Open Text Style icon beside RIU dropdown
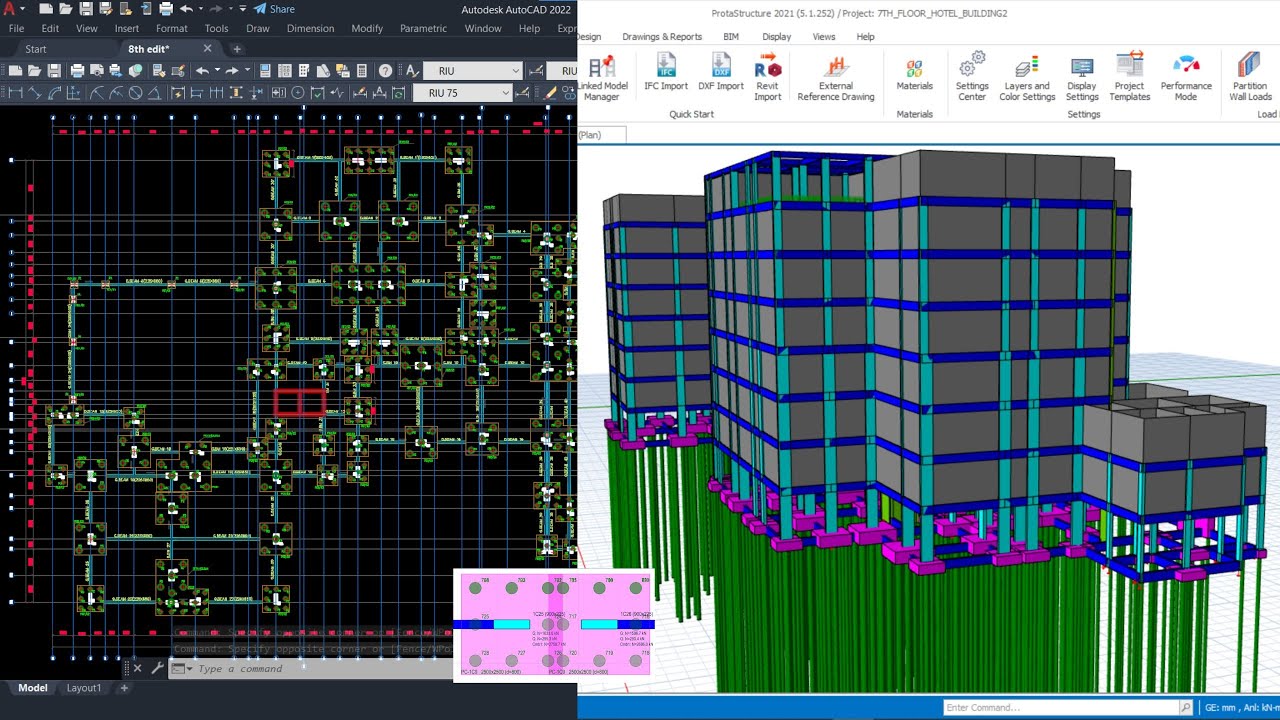This screenshot has width=1280, height=720. [412, 71]
